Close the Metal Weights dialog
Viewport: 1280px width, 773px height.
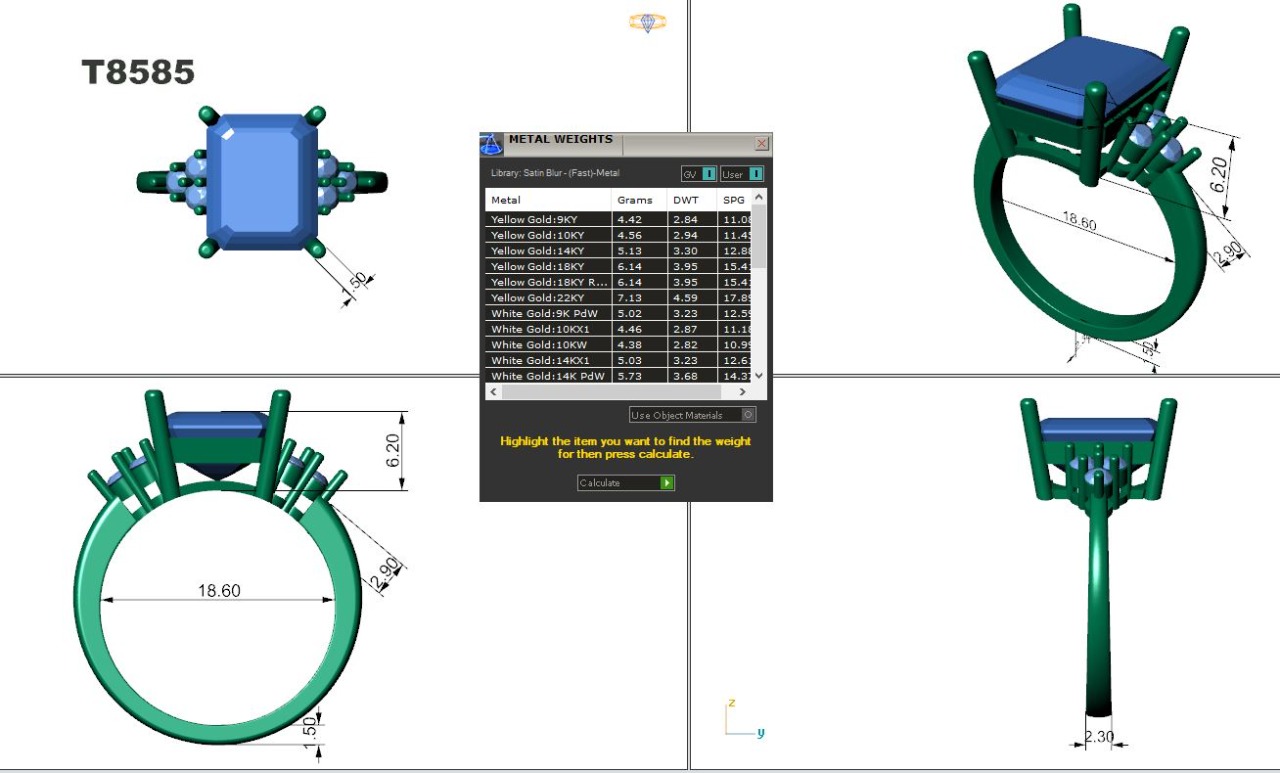(x=762, y=144)
